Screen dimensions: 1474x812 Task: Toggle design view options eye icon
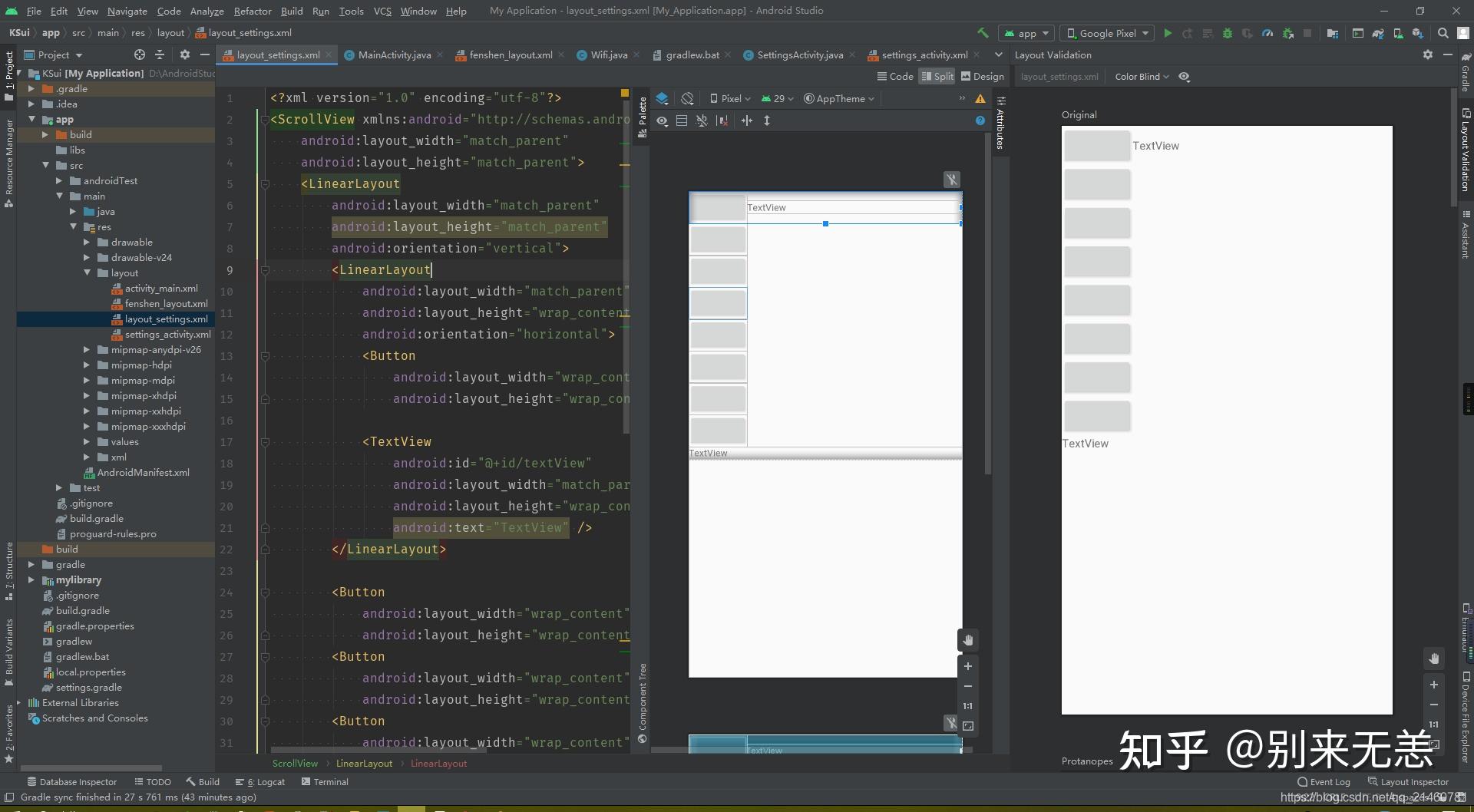pos(662,120)
